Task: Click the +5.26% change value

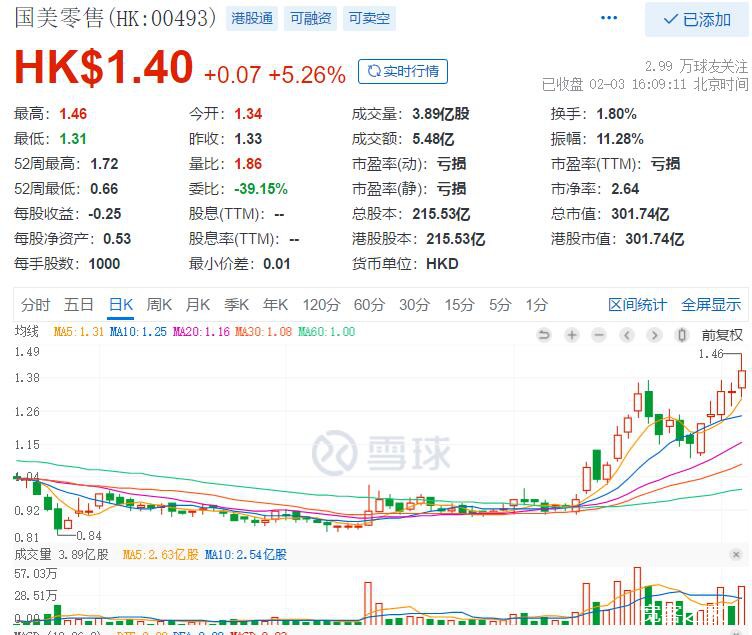Action: (307, 75)
